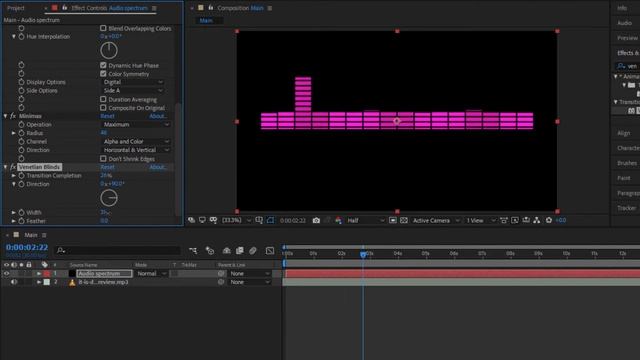The width and height of the screenshot is (640, 360).
Task: Open the Graph Editor icon
Action: click(270, 251)
